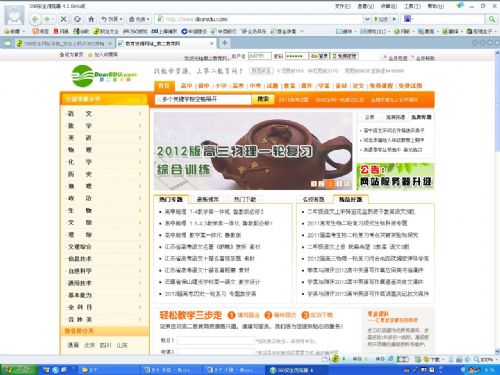Screen dimensions: 500x375
Task: Open a new tab with plus icon
Action: click(225, 43)
